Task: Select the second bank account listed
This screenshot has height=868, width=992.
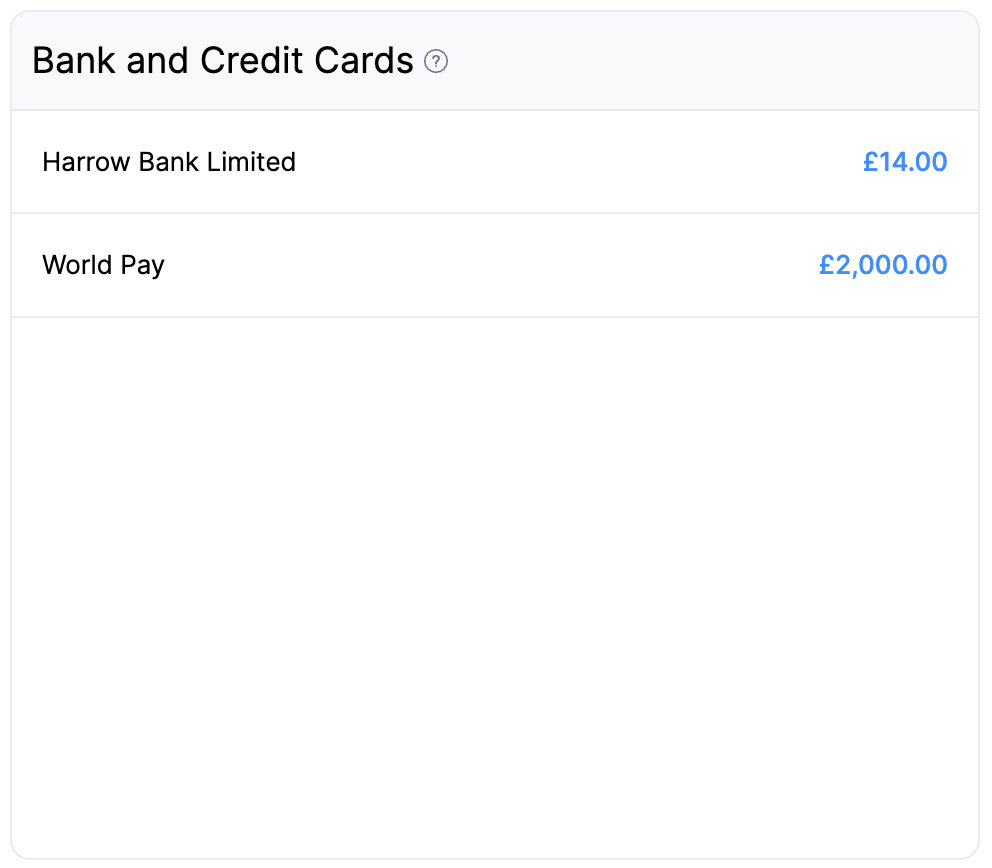Action: (x=496, y=265)
